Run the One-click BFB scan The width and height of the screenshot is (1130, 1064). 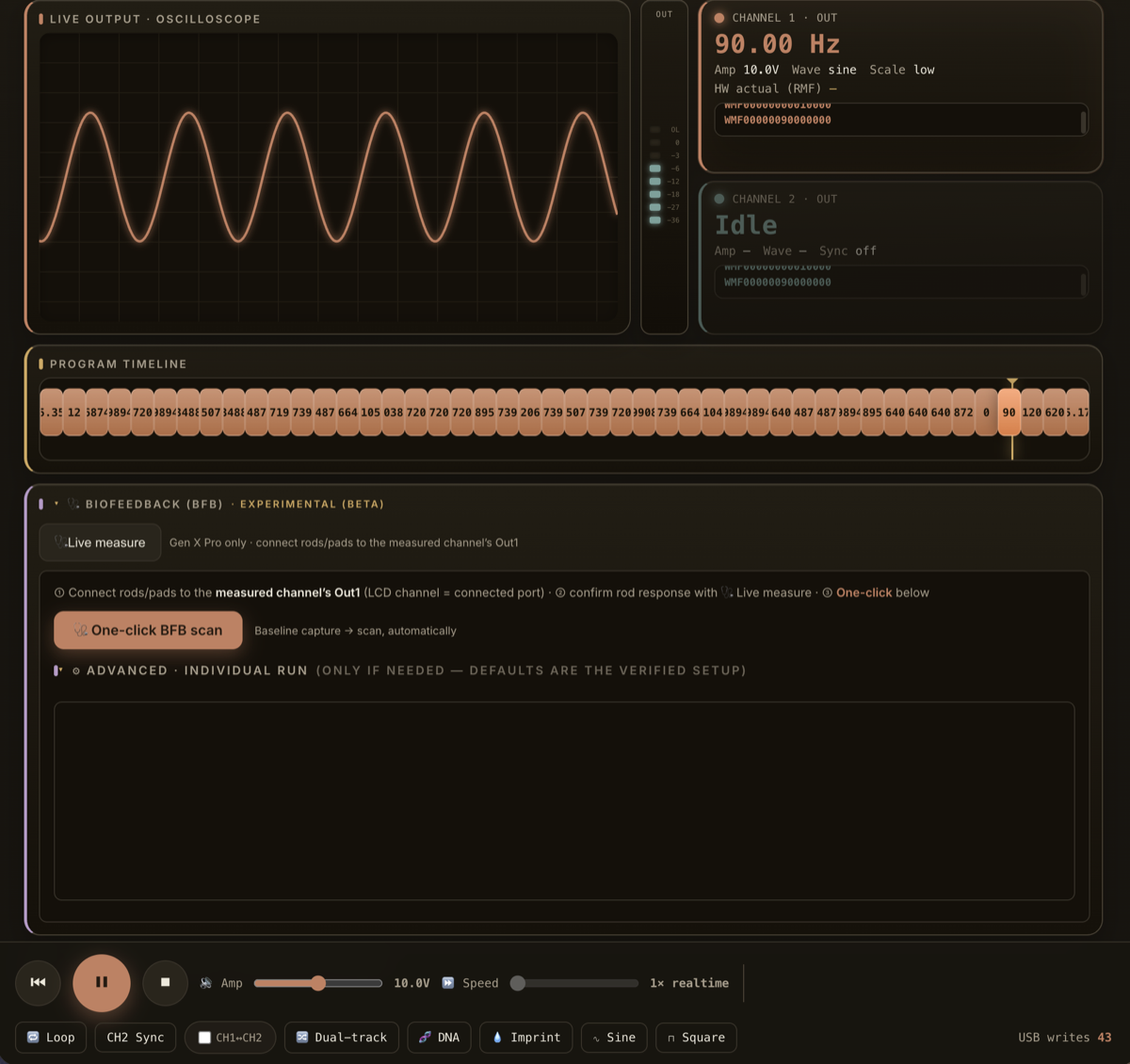148,631
